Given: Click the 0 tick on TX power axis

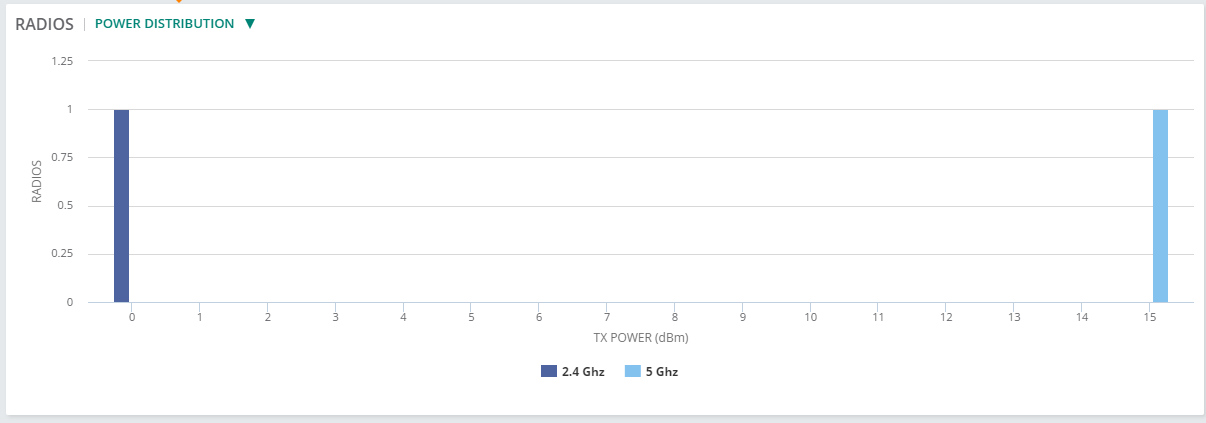Looking at the screenshot, I should click(131, 317).
